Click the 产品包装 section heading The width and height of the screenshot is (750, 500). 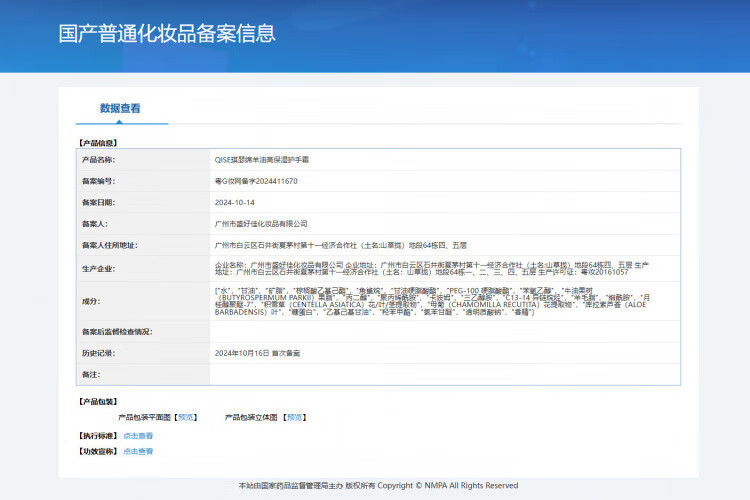coord(98,402)
